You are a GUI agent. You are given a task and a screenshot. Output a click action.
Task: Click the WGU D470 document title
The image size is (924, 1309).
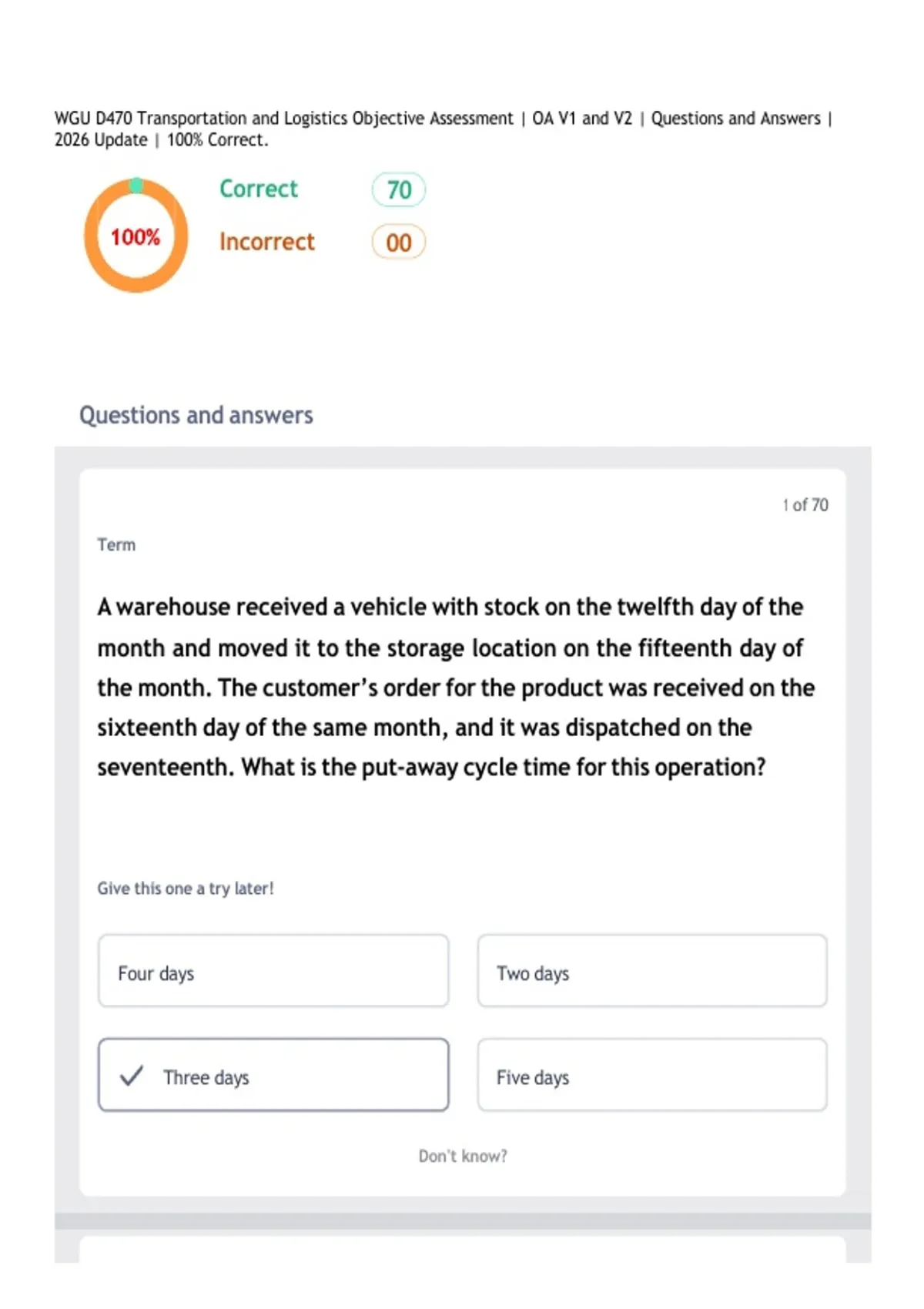point(444,129)
